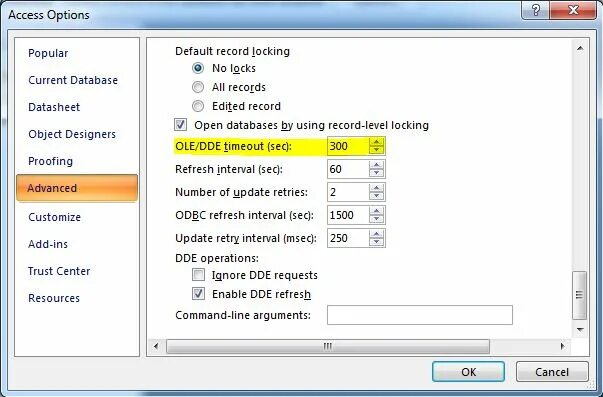Confirm settings with the OK button
Viewport: 603px width, 397px height.
coord(468,372)
